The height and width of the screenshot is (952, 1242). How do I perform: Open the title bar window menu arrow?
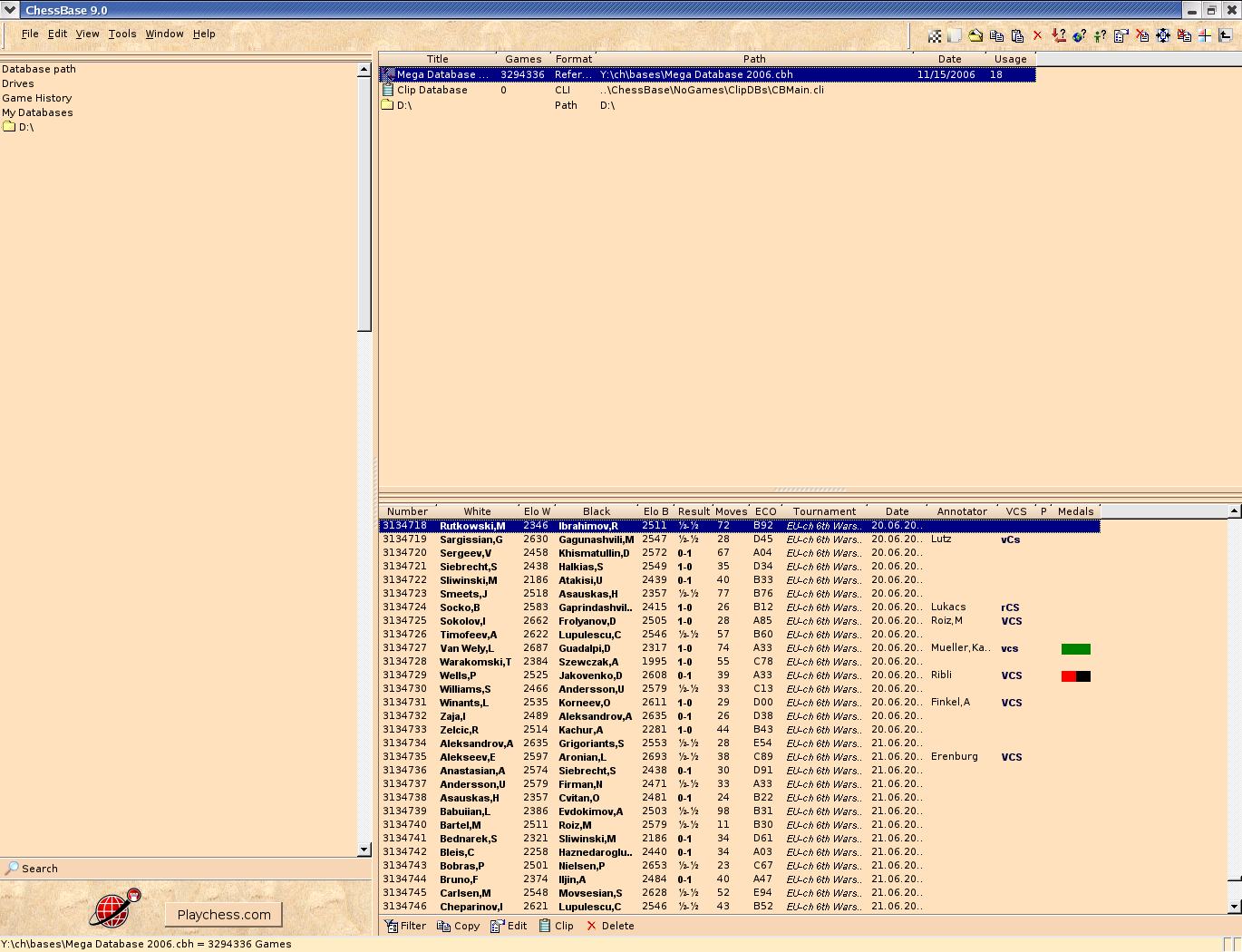[x=10, y=10]
